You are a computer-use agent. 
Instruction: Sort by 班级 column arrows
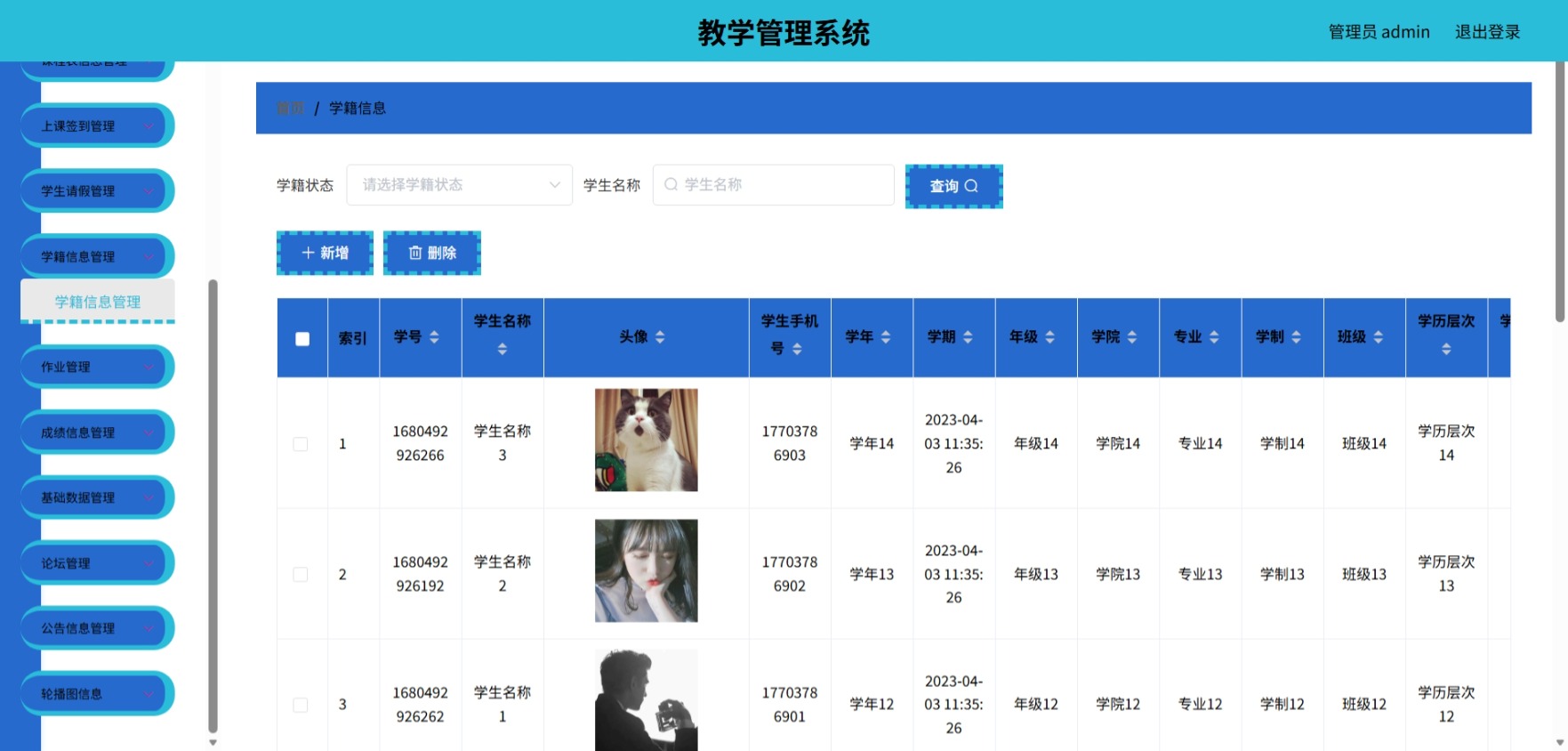tap(1379, 337)
